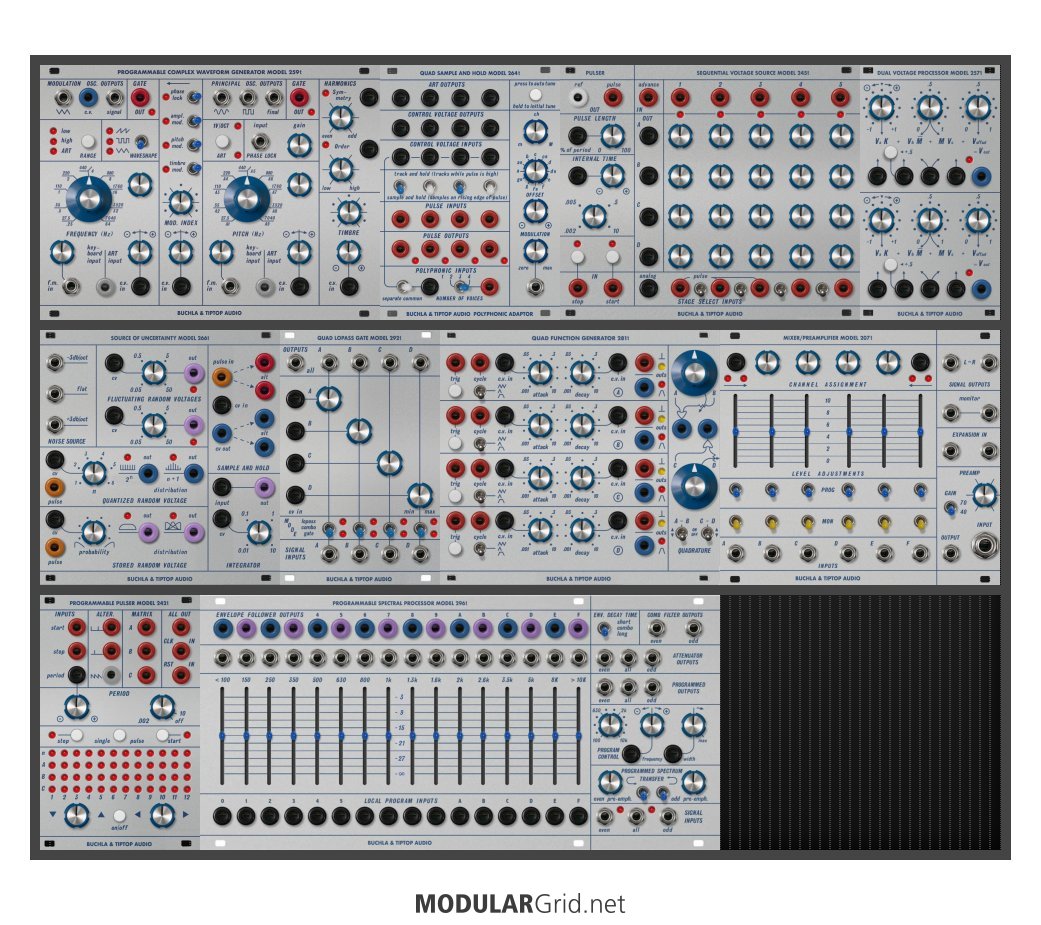
Task: Click the large preamp INPUT jack
Action: point(985,546)
